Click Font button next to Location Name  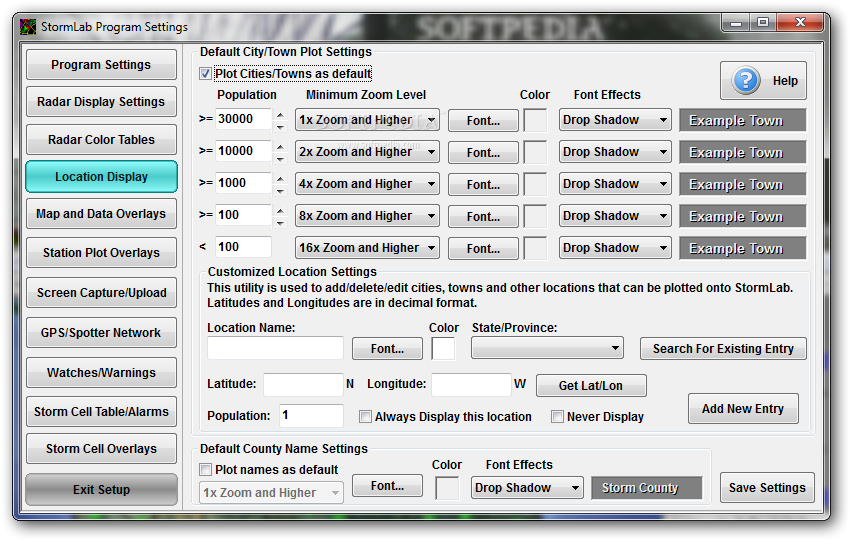(x=387, y=348)
